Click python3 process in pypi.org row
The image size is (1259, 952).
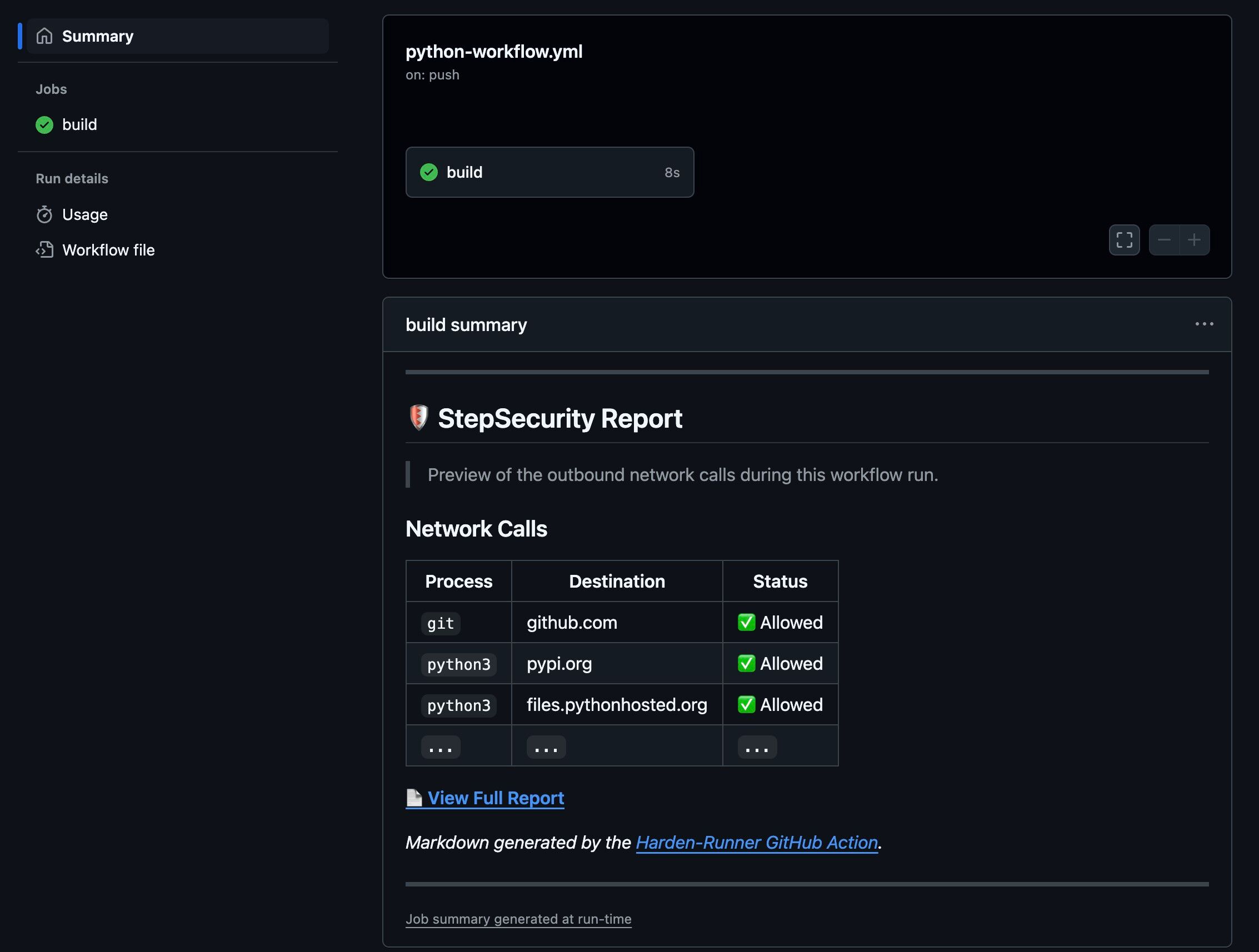(459, 664)
